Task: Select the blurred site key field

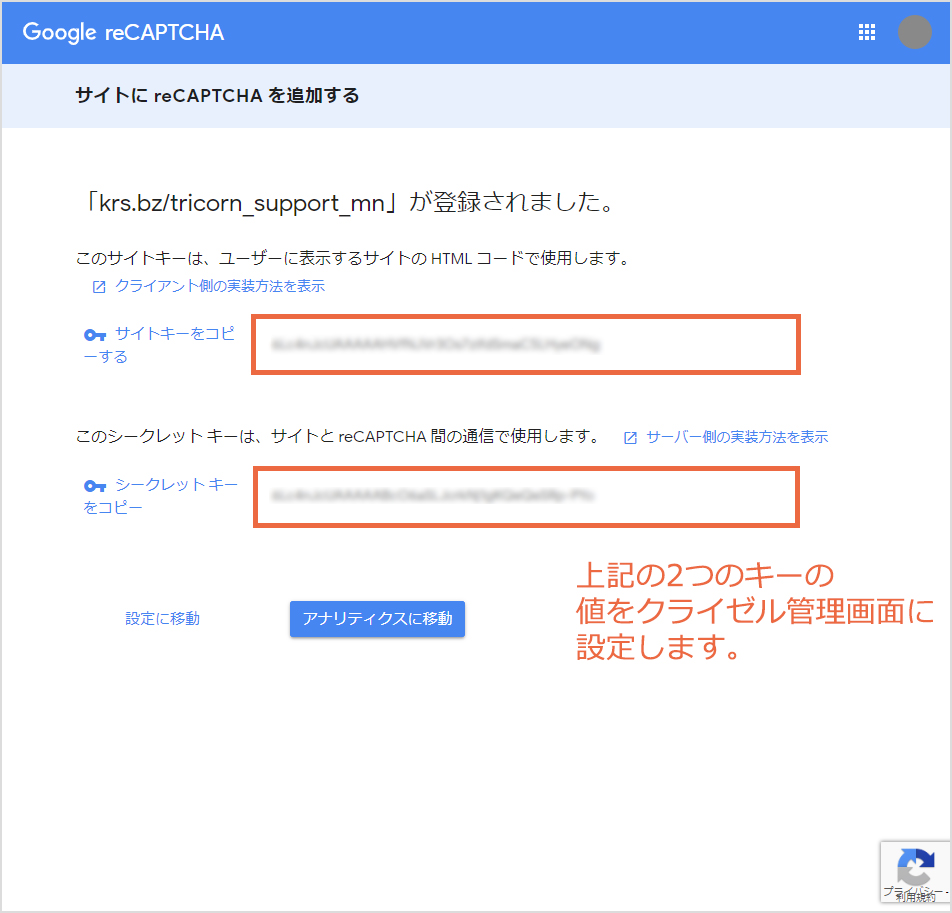Action: click(526, 345)
